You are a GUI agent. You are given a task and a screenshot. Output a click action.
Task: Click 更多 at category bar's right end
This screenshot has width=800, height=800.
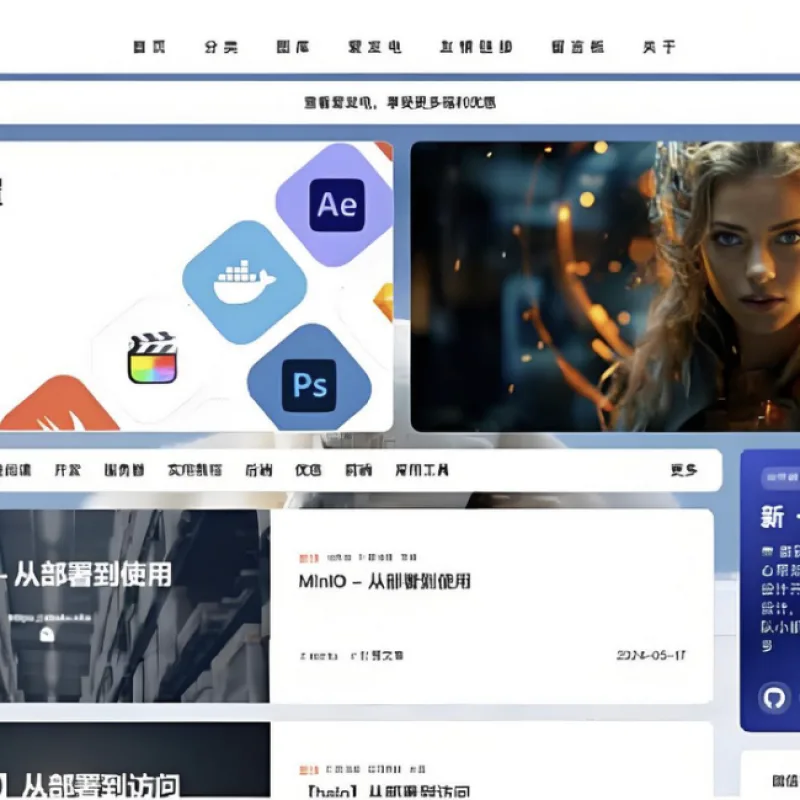[x=684, y=470]
